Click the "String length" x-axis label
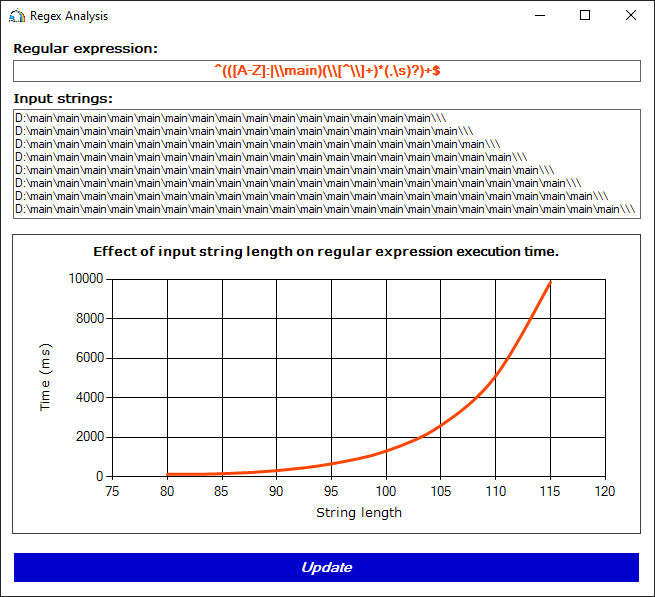The width and height of the screenshot is (655, 597). (359, 512)
